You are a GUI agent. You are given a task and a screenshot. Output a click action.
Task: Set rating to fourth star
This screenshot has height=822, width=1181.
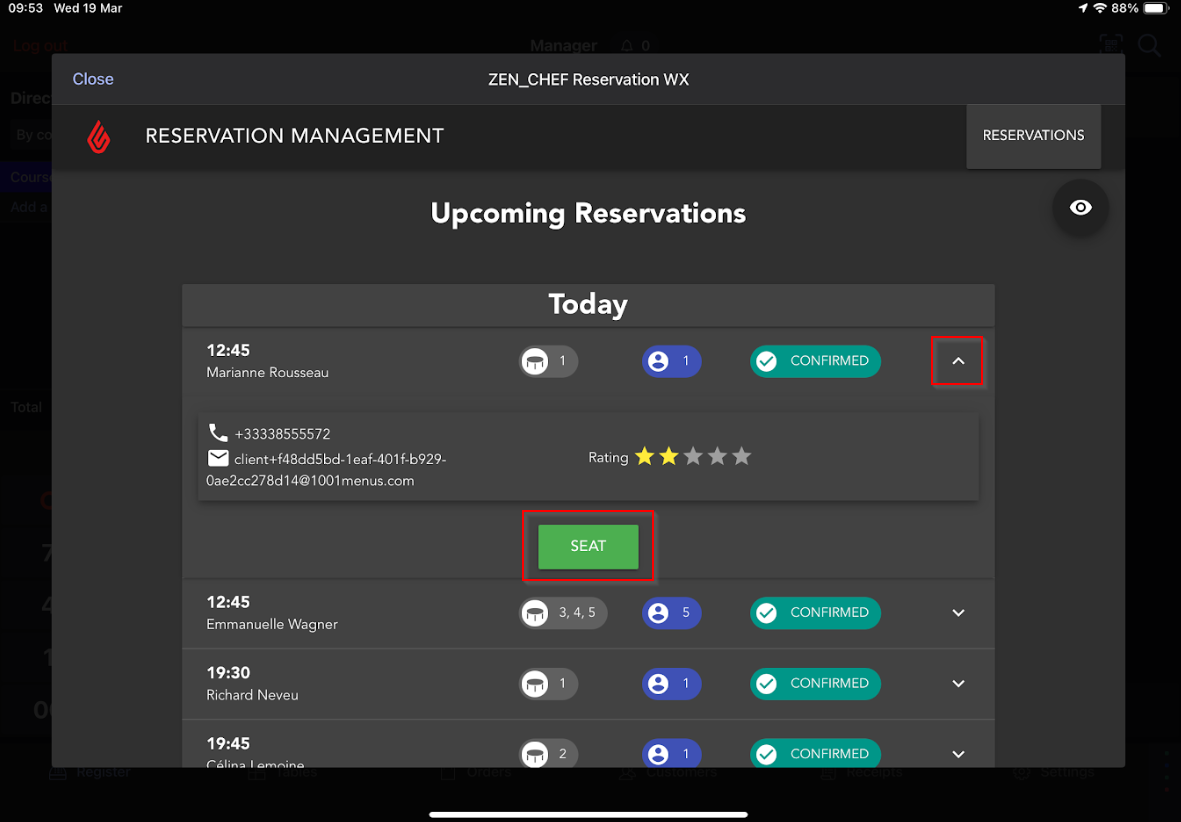pyautogui.click(x=717, y=457)
